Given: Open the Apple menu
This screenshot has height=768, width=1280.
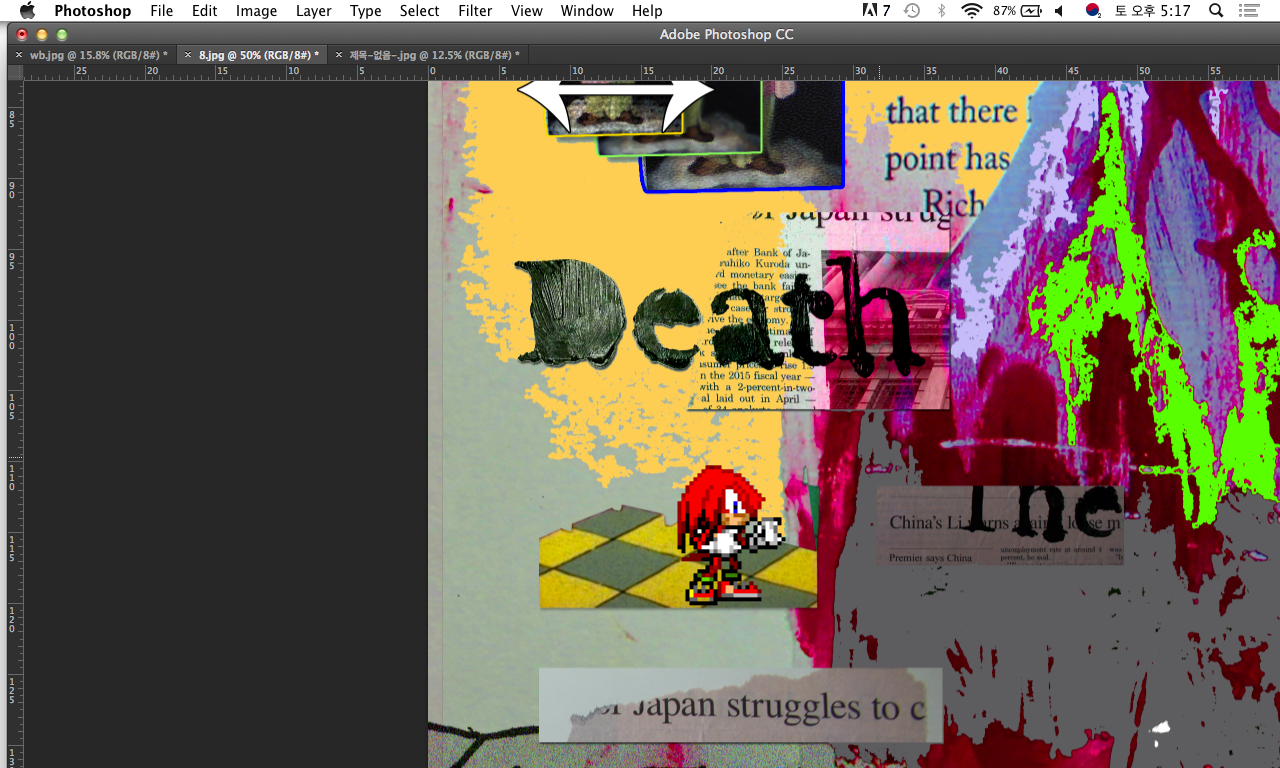Looking at the screenshot, I should tap(27, 11).
